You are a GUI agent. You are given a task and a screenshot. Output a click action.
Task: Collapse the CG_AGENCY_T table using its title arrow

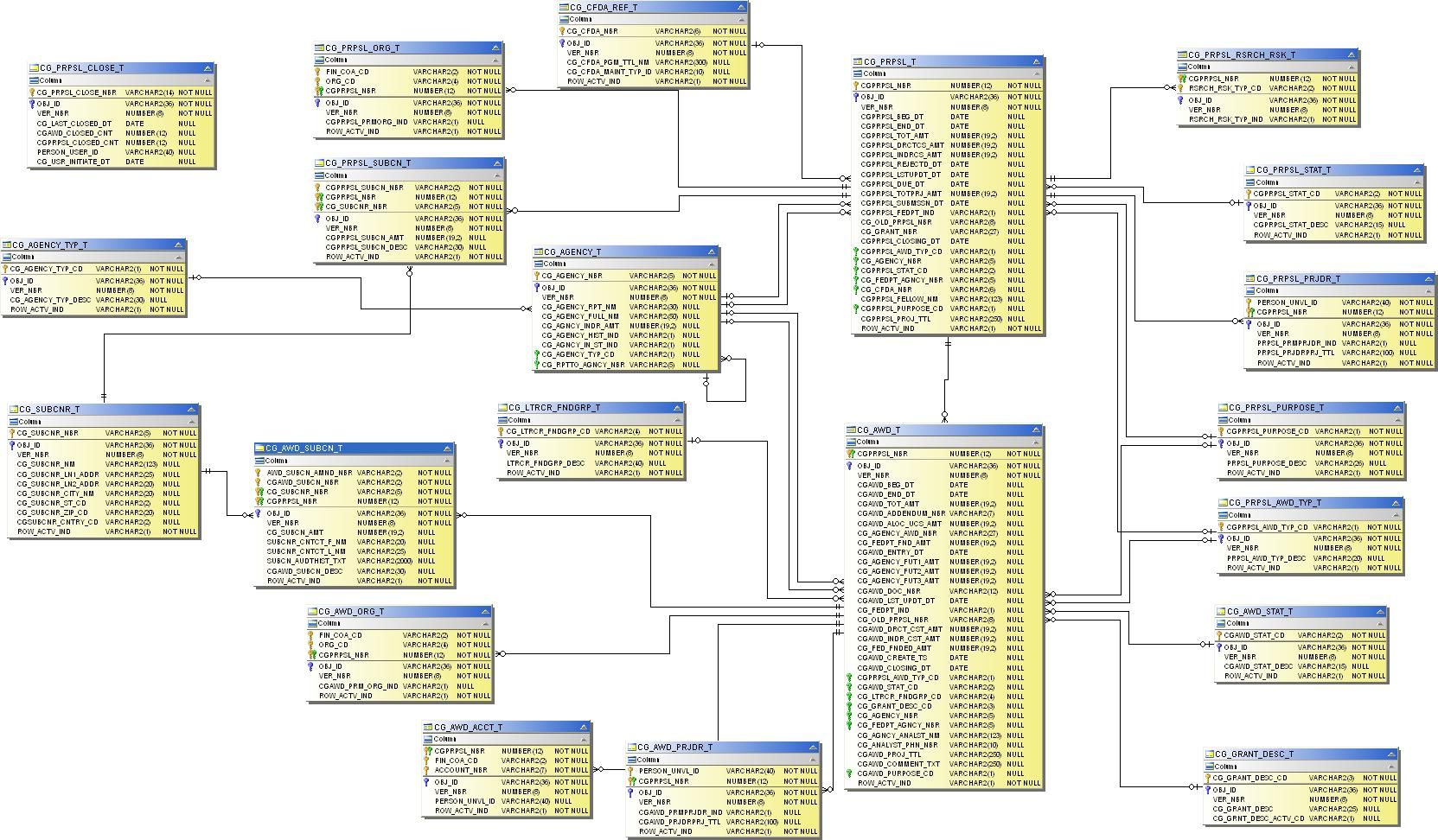click(x=712, y=252)
